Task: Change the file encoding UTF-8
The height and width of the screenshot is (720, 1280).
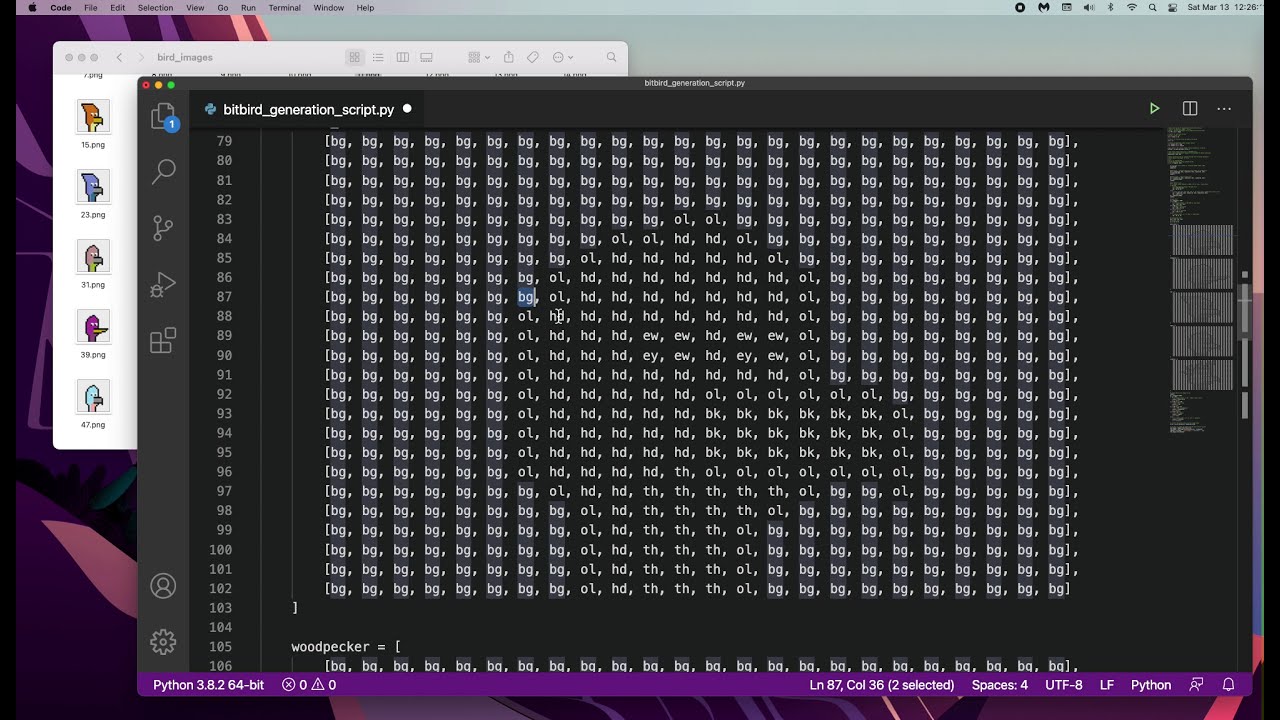Action: 1064,685
